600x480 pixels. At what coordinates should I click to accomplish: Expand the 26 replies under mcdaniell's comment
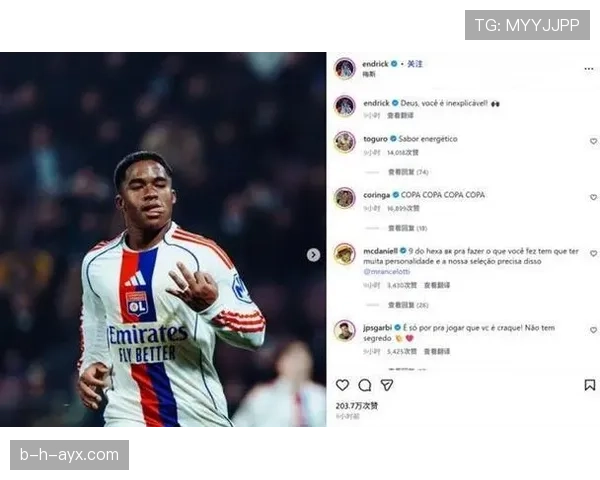point(408,305)
